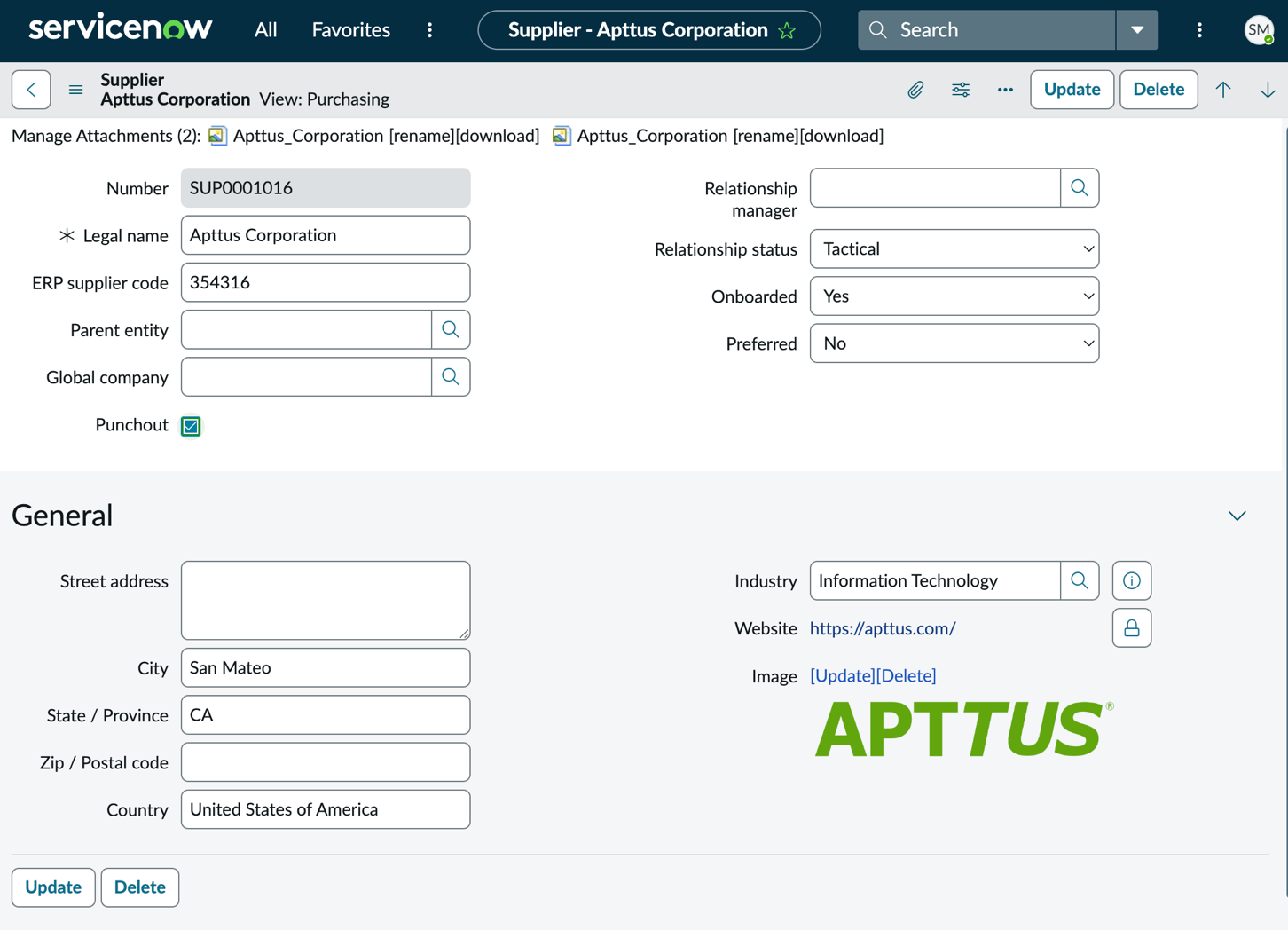Download the first Apttus_Corporation attachment
Screen dimensions: 1288x930
point(498,136)
